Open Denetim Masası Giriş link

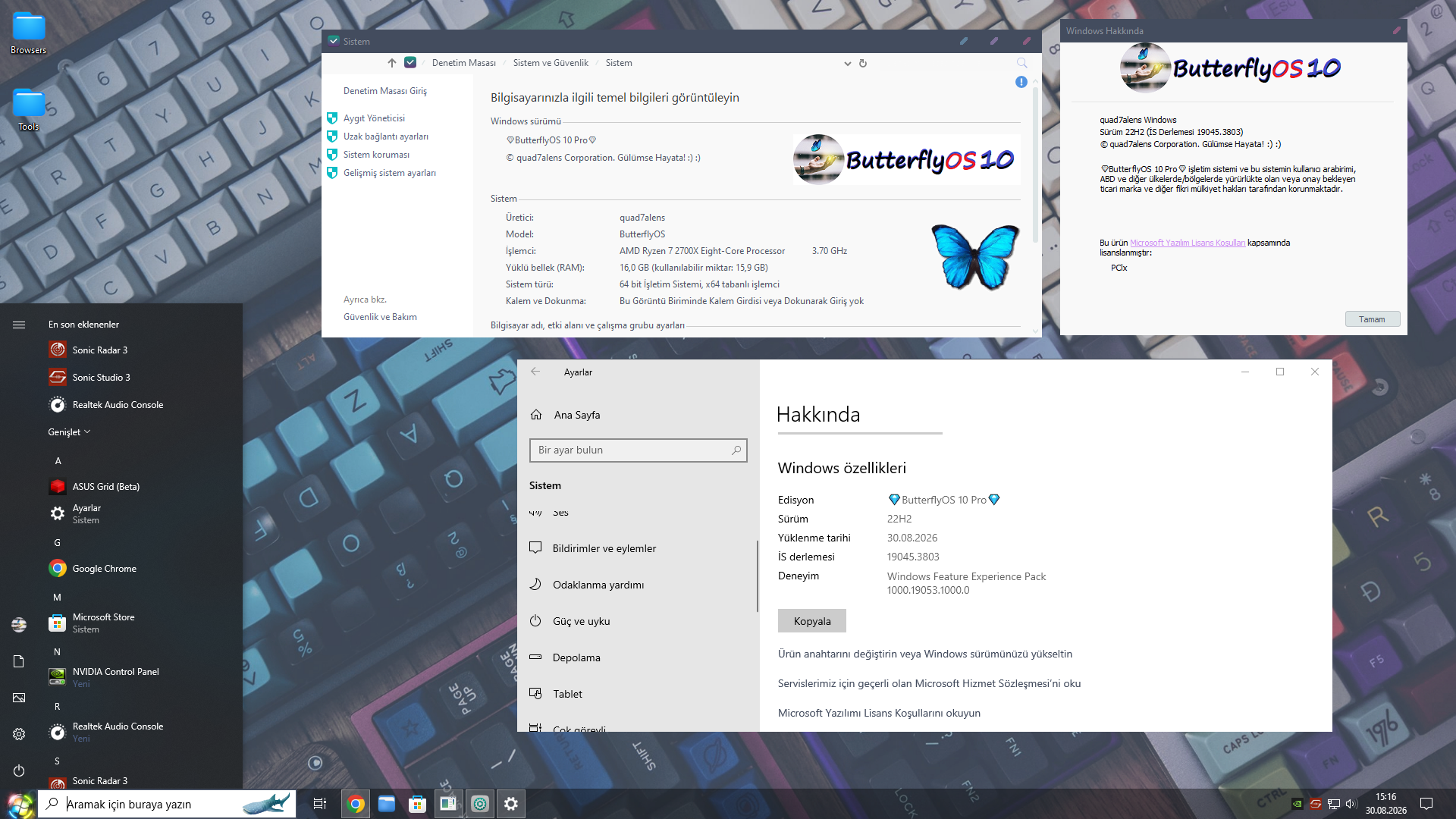(385, 91)
